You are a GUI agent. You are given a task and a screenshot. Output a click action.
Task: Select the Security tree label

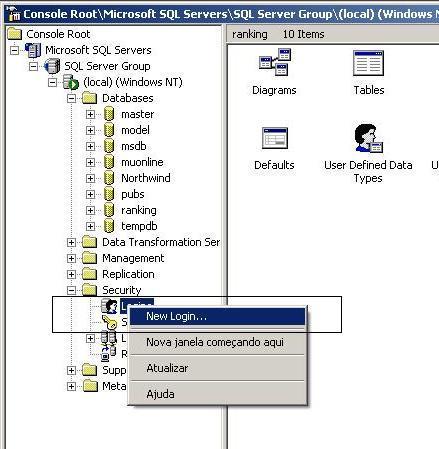click(122, 290)
